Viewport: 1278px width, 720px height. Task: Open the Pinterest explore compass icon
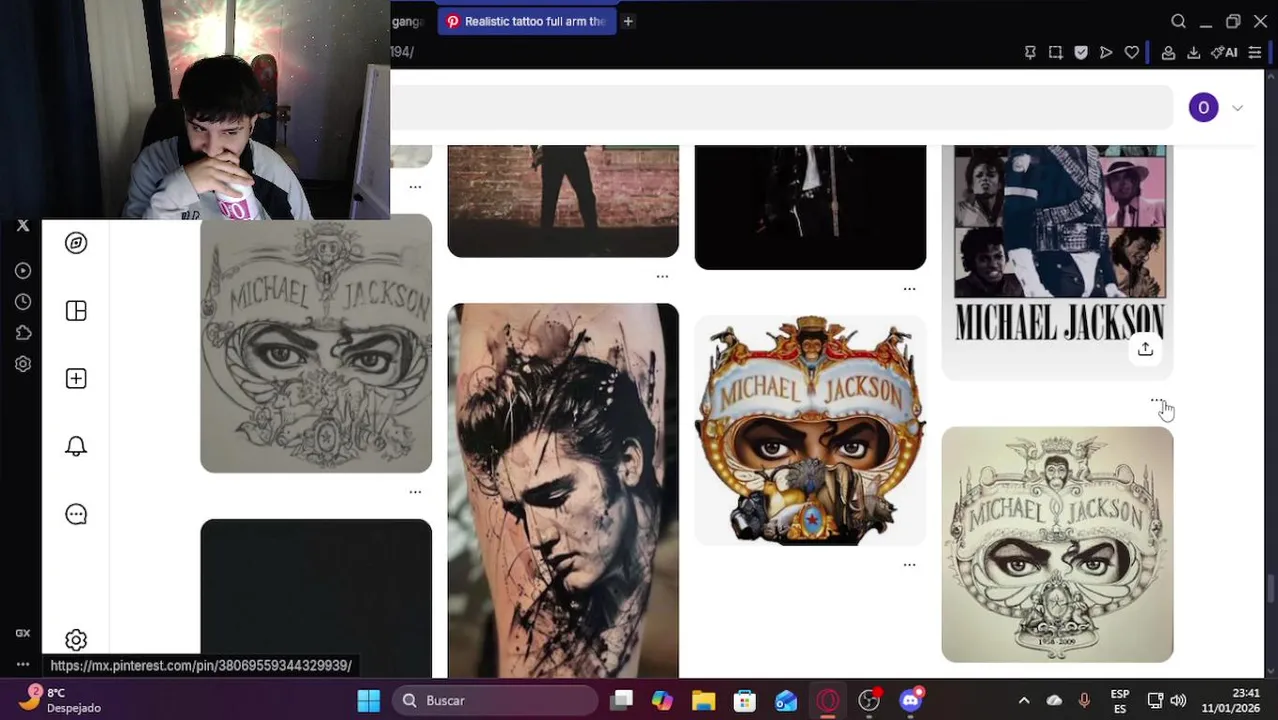(76, 243)
